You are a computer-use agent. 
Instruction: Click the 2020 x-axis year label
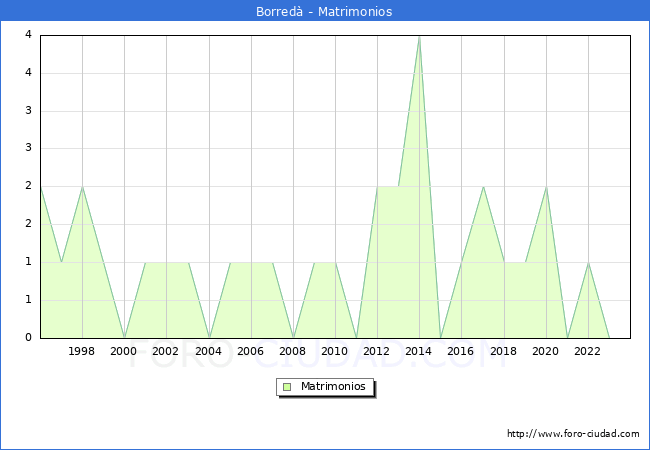click(546, 351)
